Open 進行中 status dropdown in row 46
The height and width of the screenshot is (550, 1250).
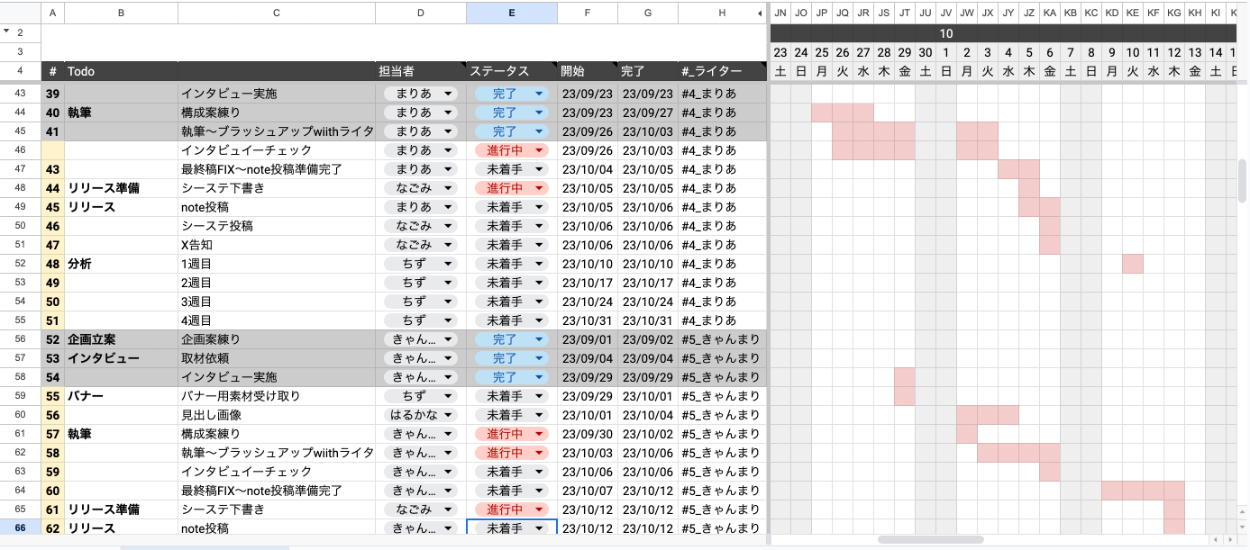[540, 150]
